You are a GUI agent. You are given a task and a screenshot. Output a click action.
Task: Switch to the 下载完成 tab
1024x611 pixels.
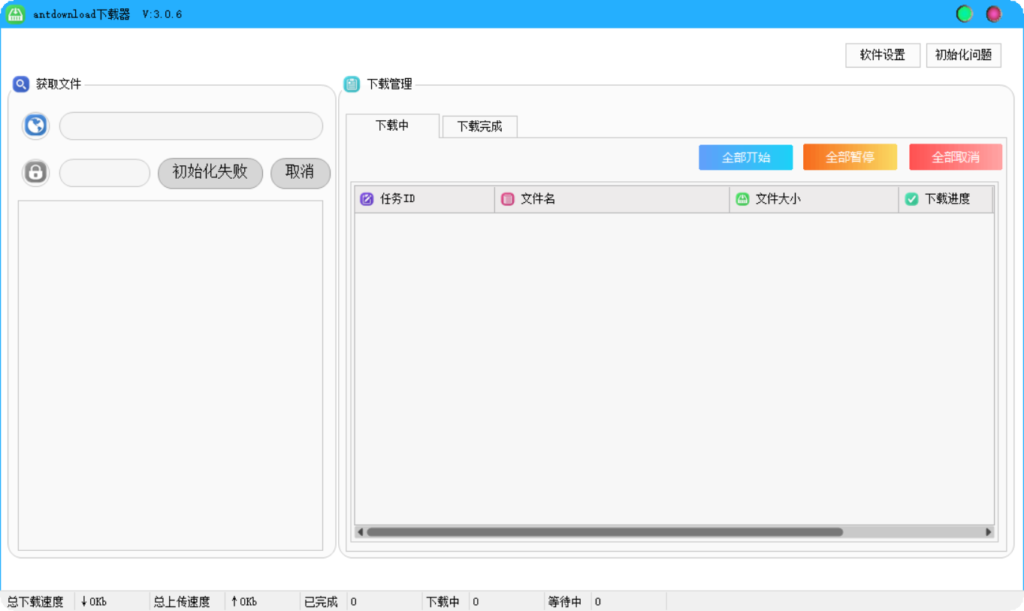point(478,127)
